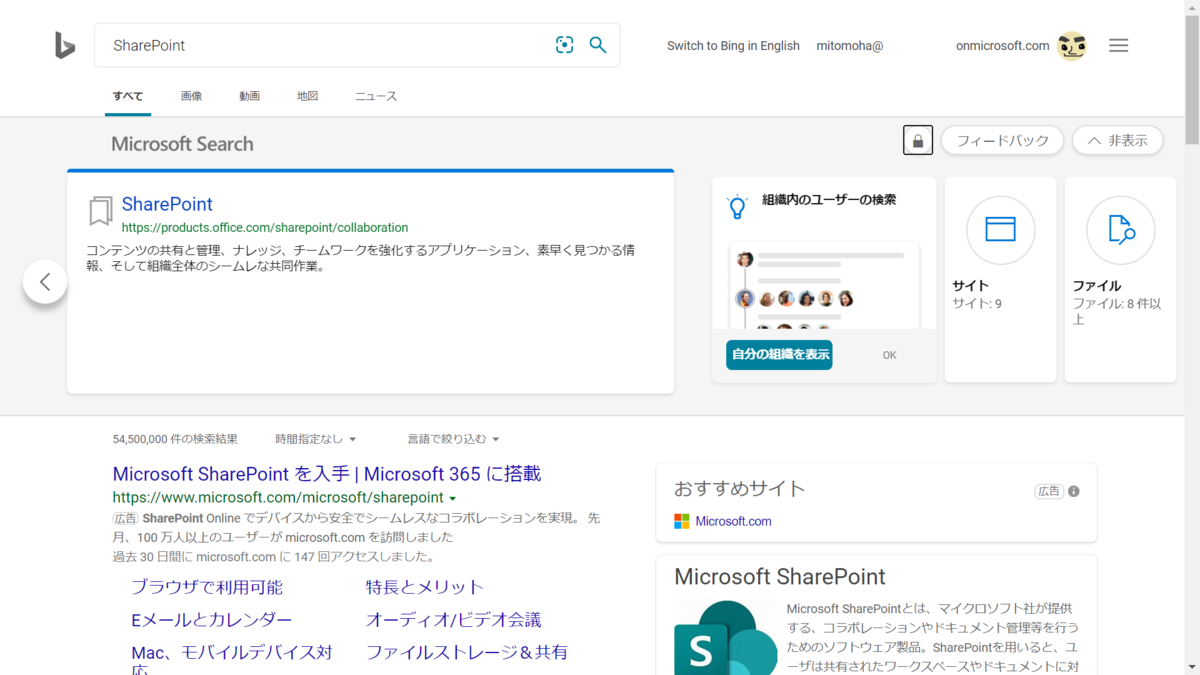Image resolution: width=1200 pixels, height=675 pixels.
Task: Click the サイト: 9 count text
Action: [977, 304]
